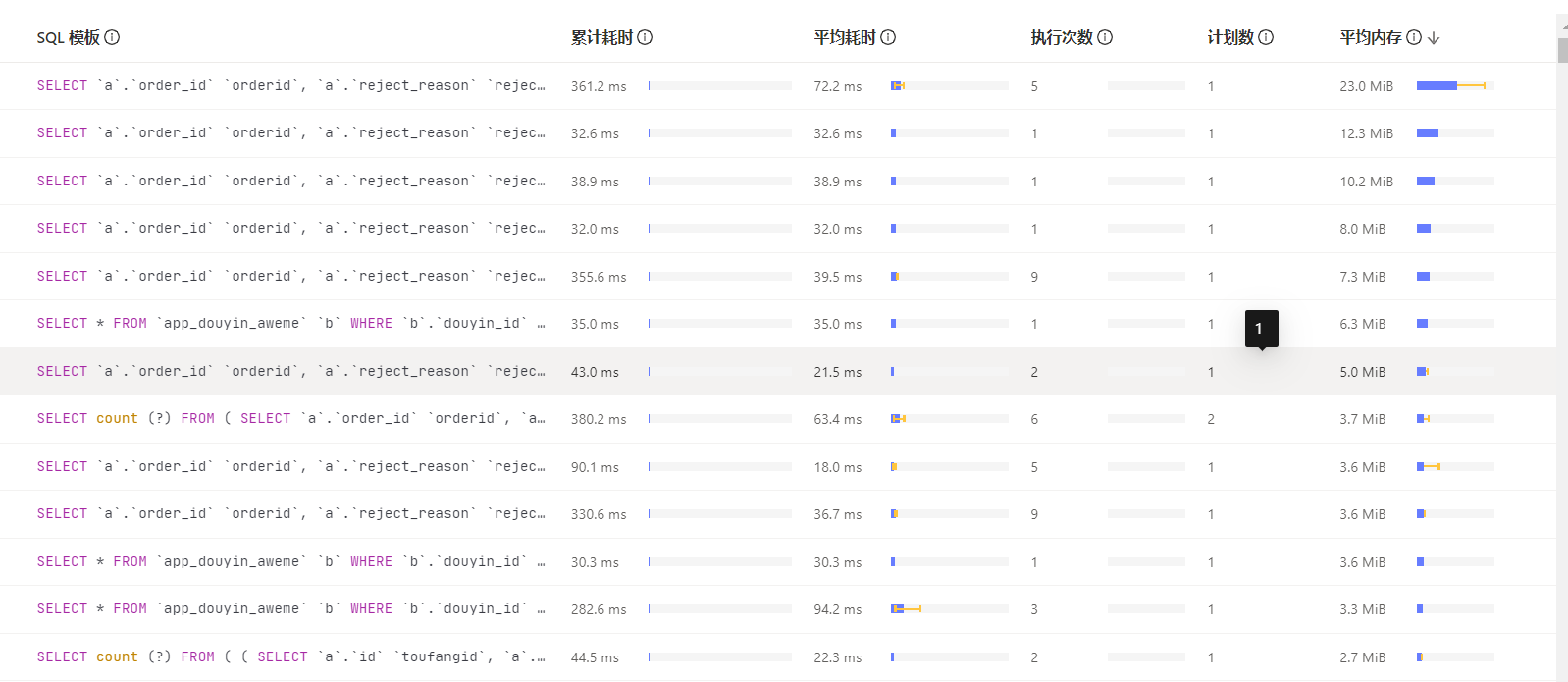Click the info icon next to 平均内存

tap(1414, 37)
